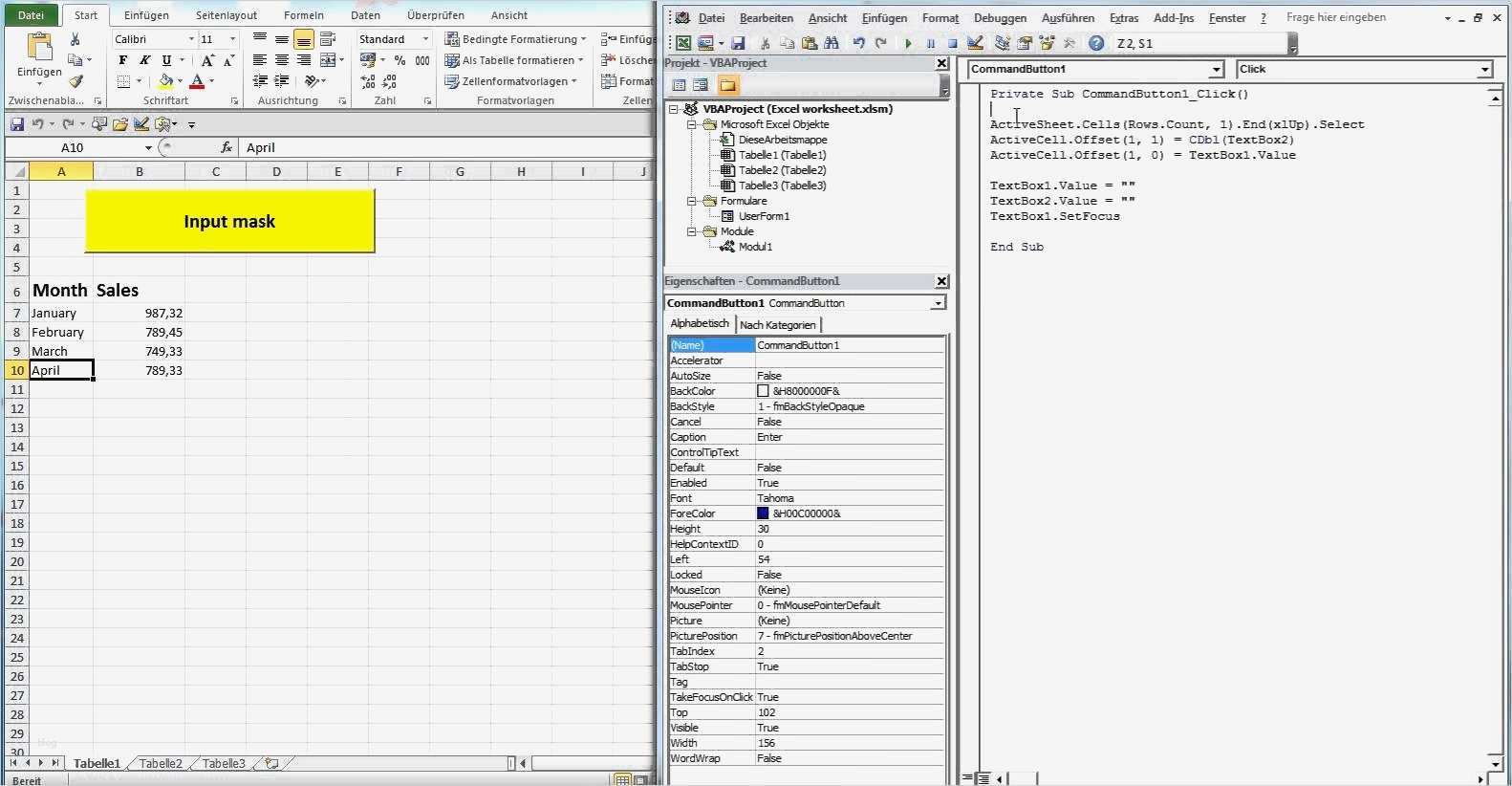Image resolution: width=1512 pixels, height=786 pixels.
Task: Click the design mode icon in VBA toolbar
Action: point(975,43)
